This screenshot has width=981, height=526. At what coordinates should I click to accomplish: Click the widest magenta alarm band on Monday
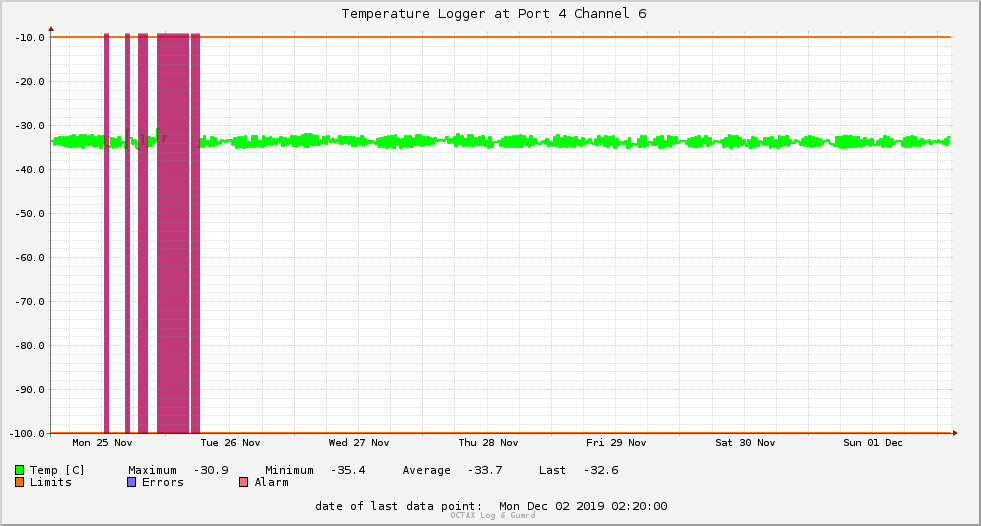click(173, 233)
